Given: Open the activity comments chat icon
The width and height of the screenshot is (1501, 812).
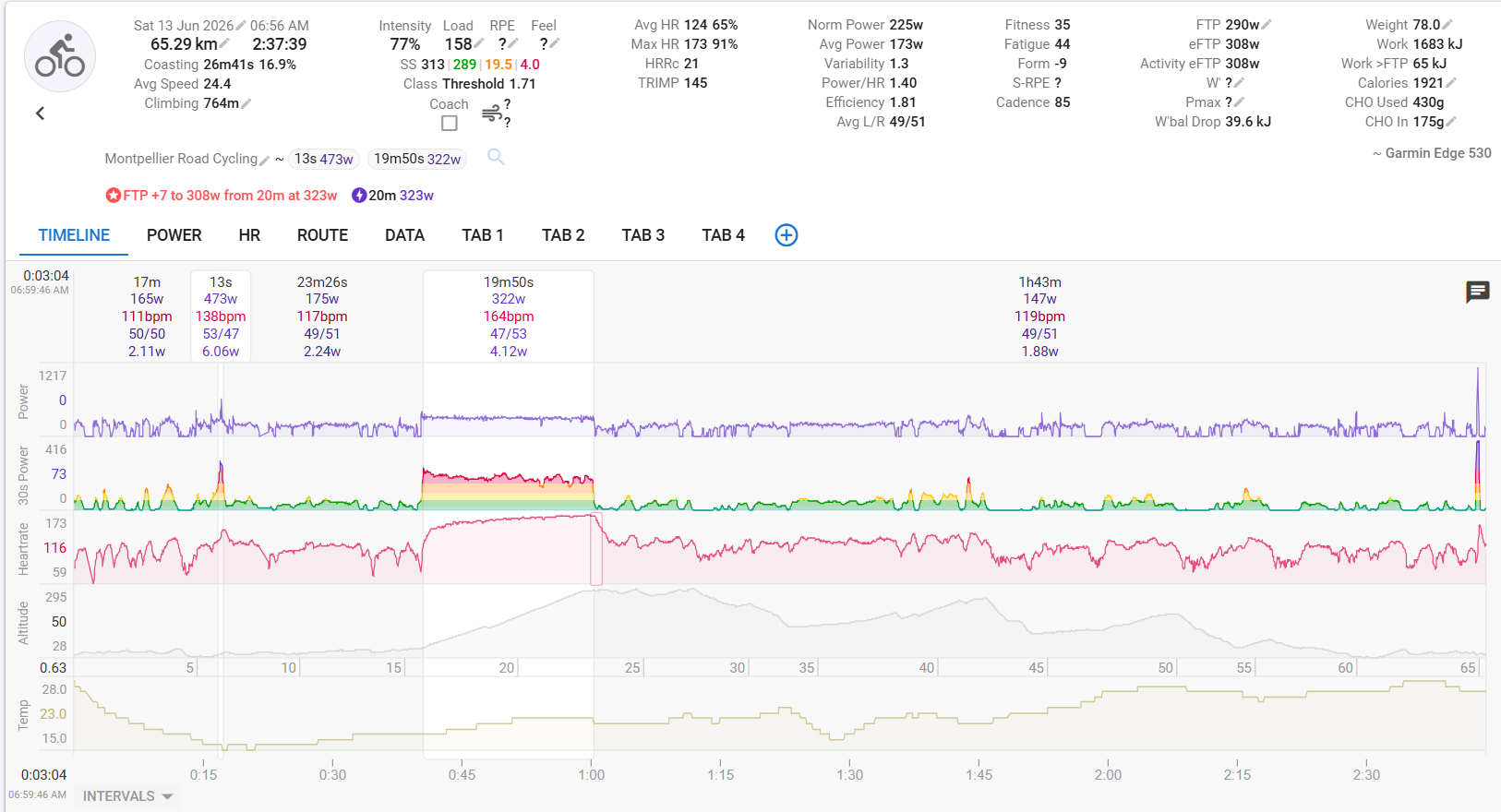Looking at the screenshot, I should click(x=1477, y=293).
